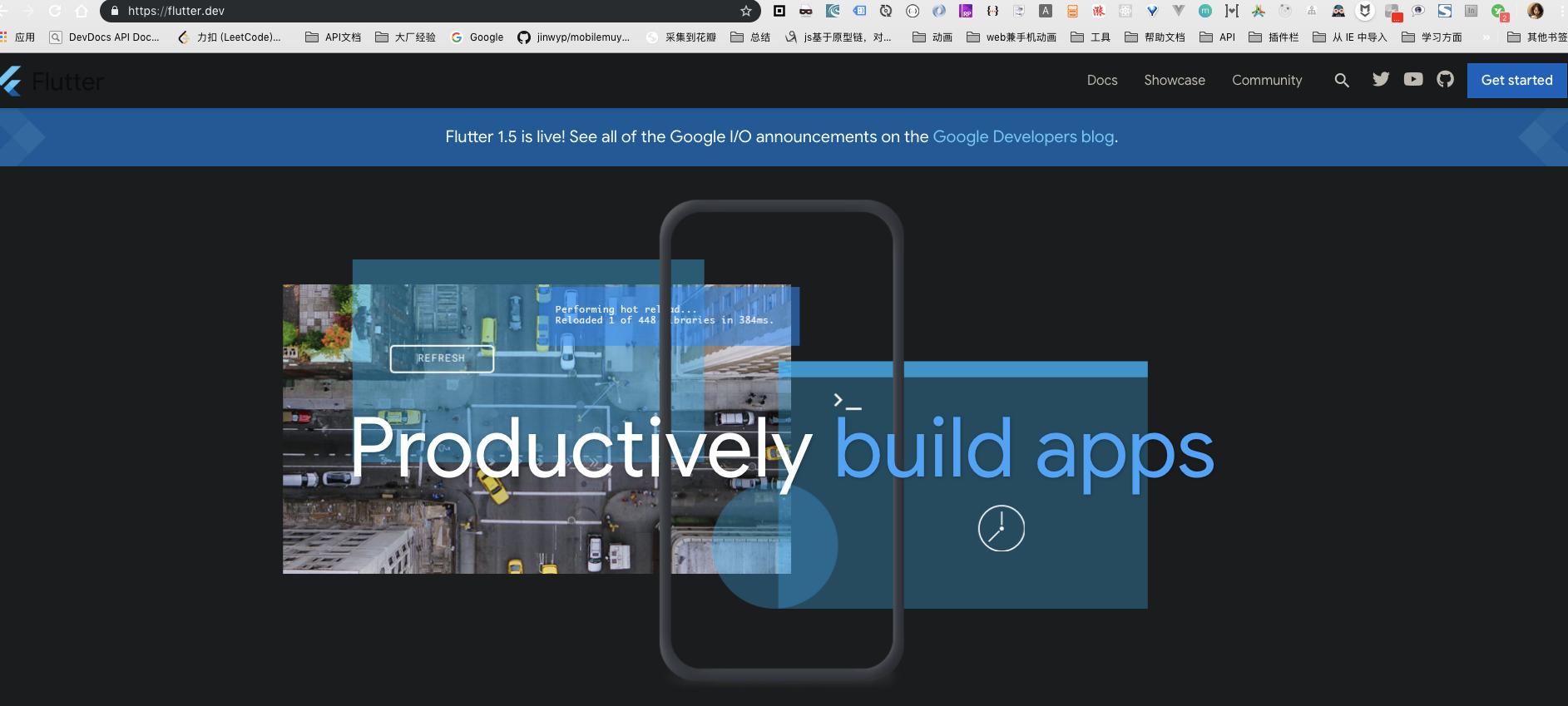The height and width of the screenshot is (706, 1568).
Task: Click the Flutter logo
Action: tap(52, 81)
